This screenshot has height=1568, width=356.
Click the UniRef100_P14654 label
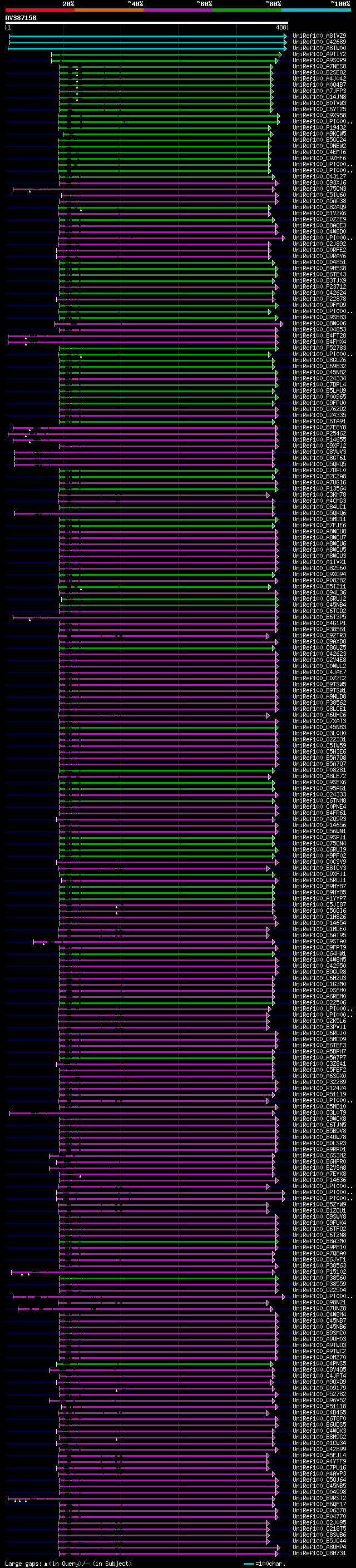319,923
